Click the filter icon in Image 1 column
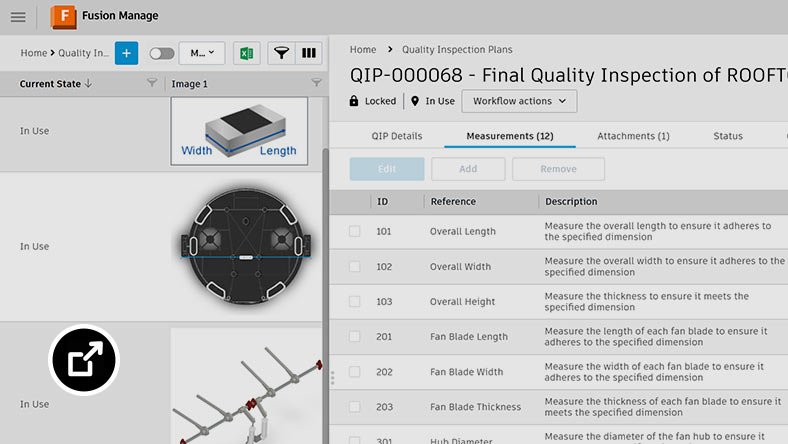Viewport: 788px width, 444px height. coord(316,84)
